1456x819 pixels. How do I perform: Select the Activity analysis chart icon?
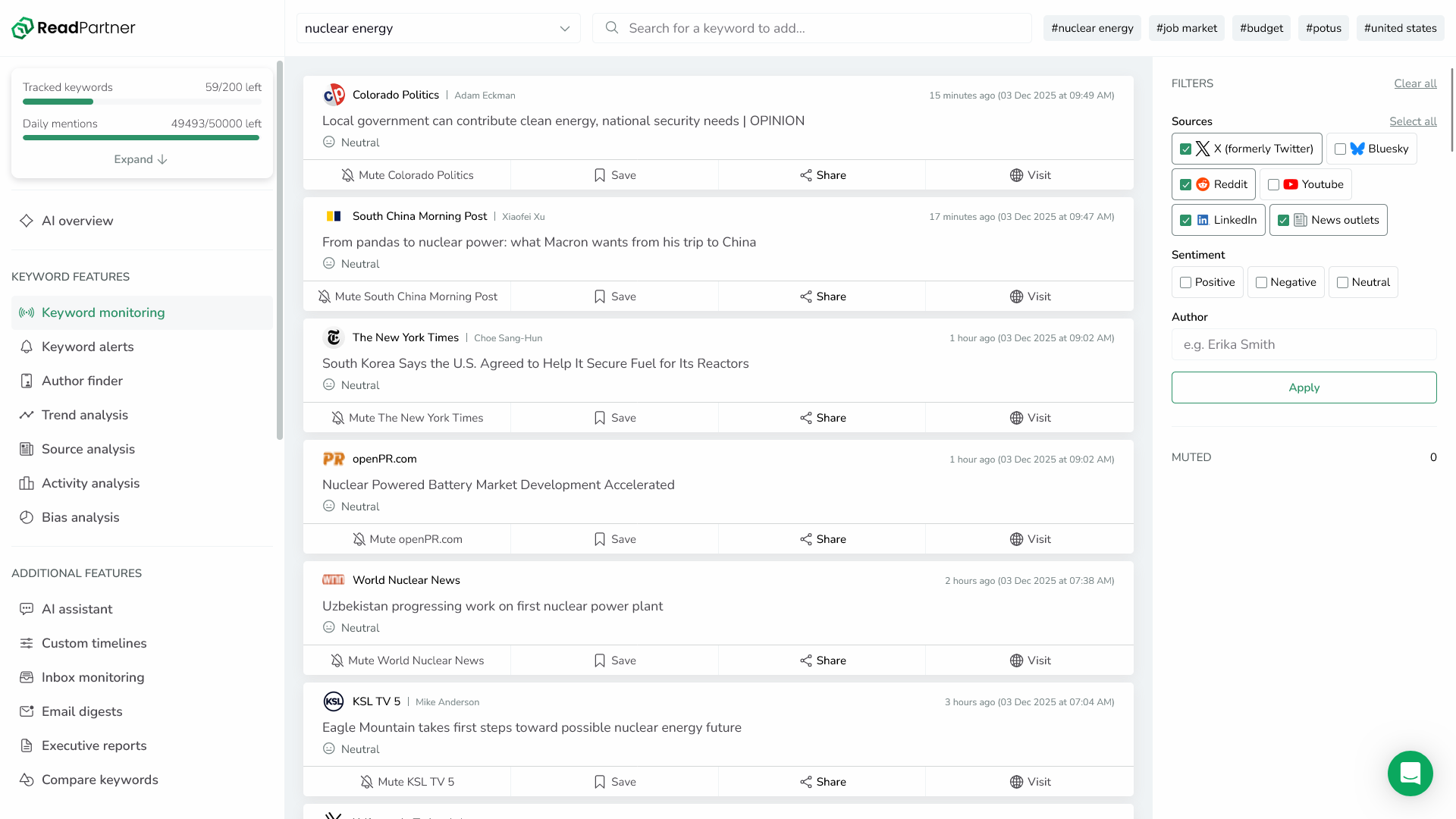27,483
